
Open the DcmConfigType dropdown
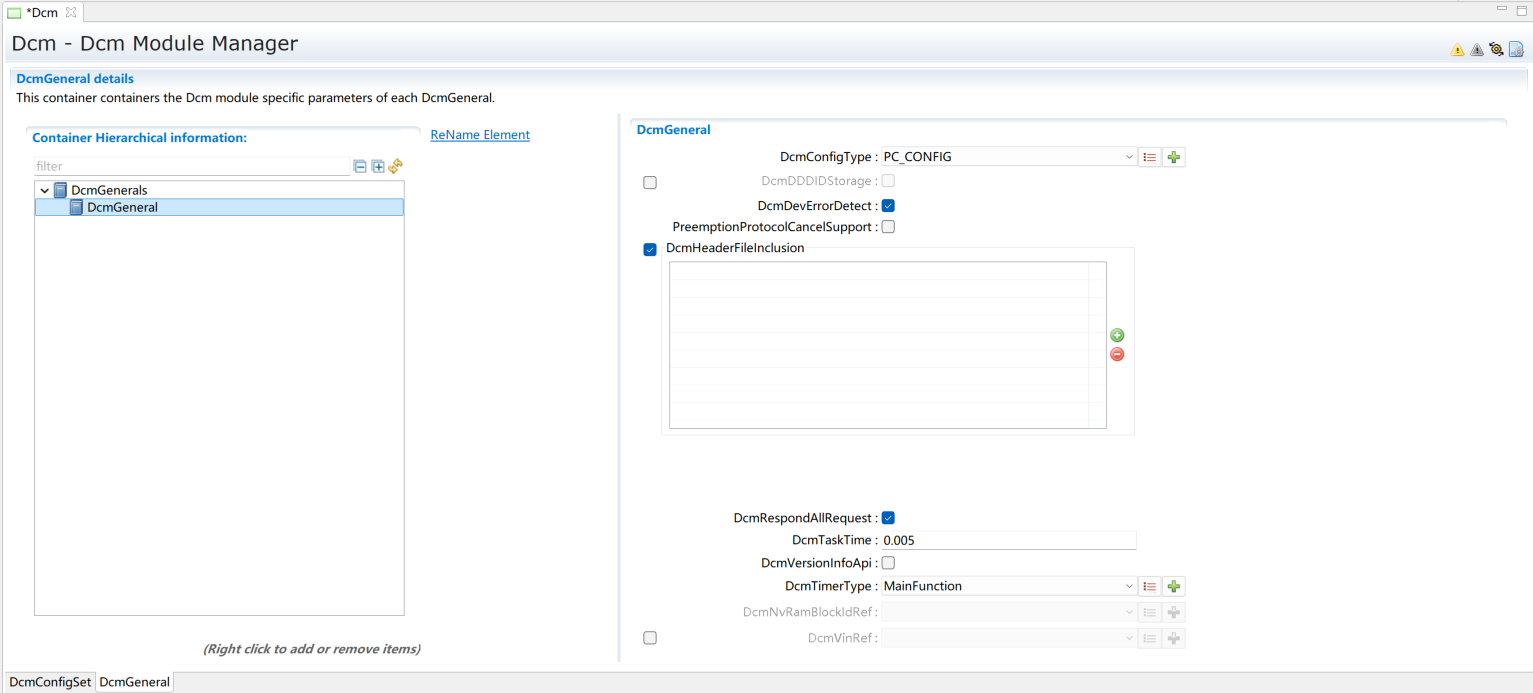[x=1008, y=157]
